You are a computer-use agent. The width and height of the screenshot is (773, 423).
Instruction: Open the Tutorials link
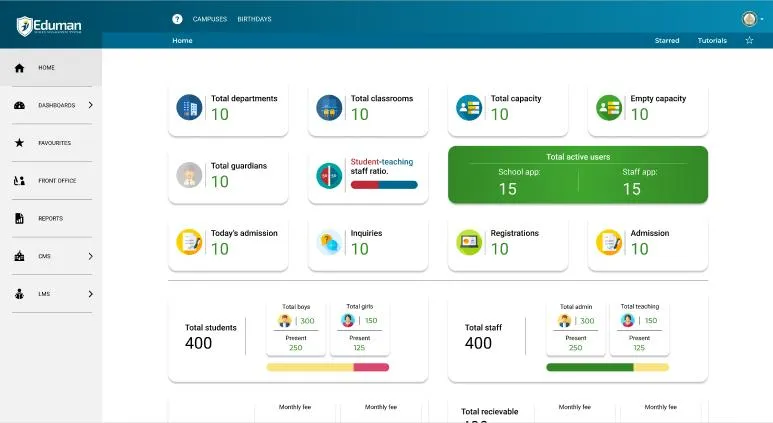(712, 41)
